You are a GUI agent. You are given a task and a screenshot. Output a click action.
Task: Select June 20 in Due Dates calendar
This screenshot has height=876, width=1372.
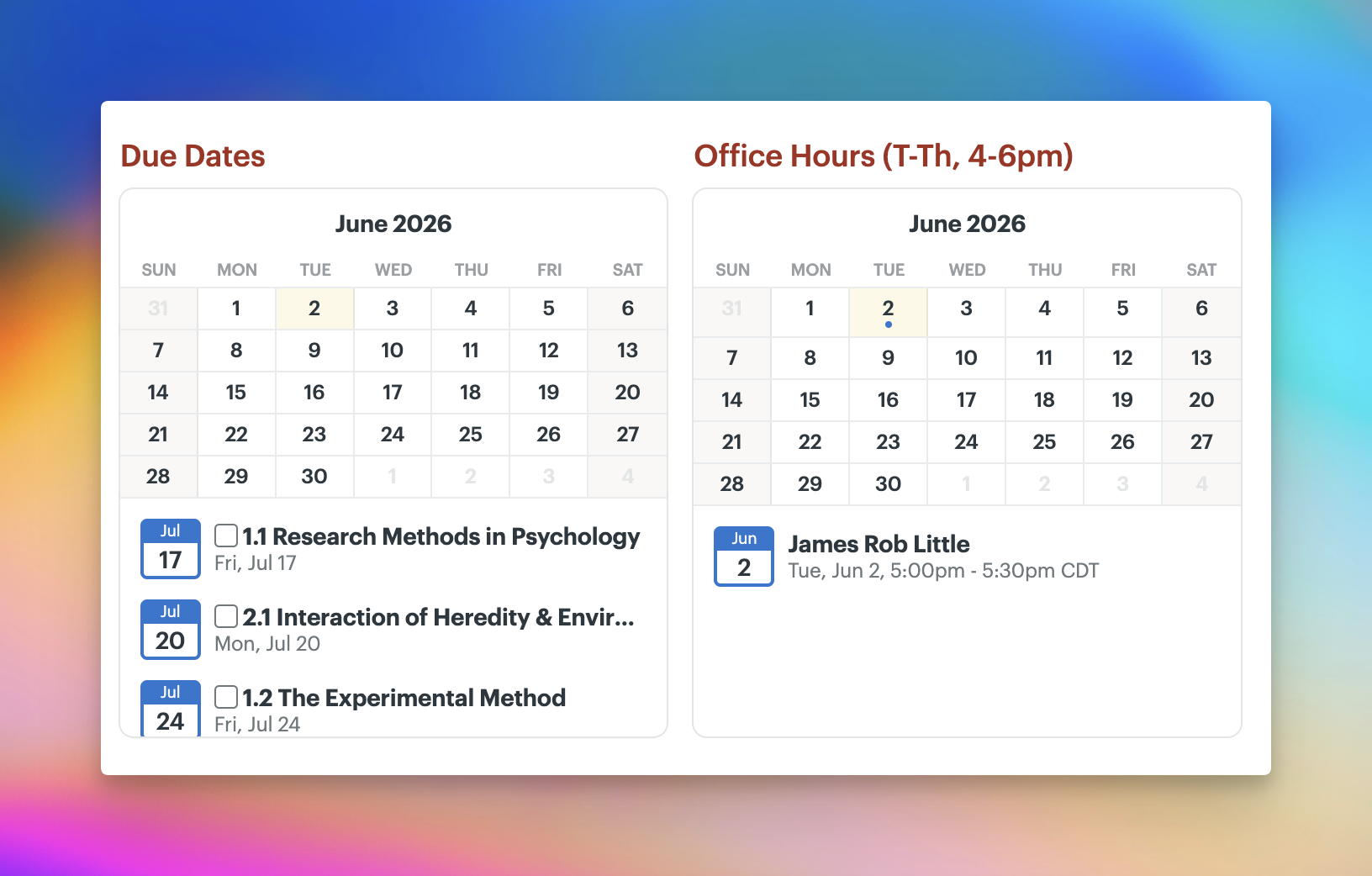628,393
